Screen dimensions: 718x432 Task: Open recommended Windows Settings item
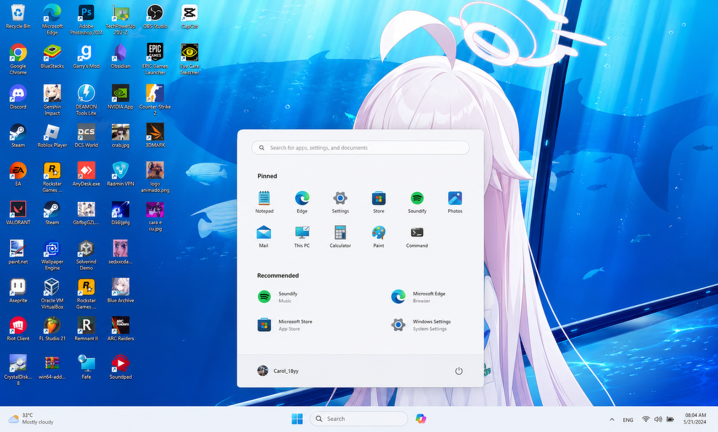(x=421, y=325)
